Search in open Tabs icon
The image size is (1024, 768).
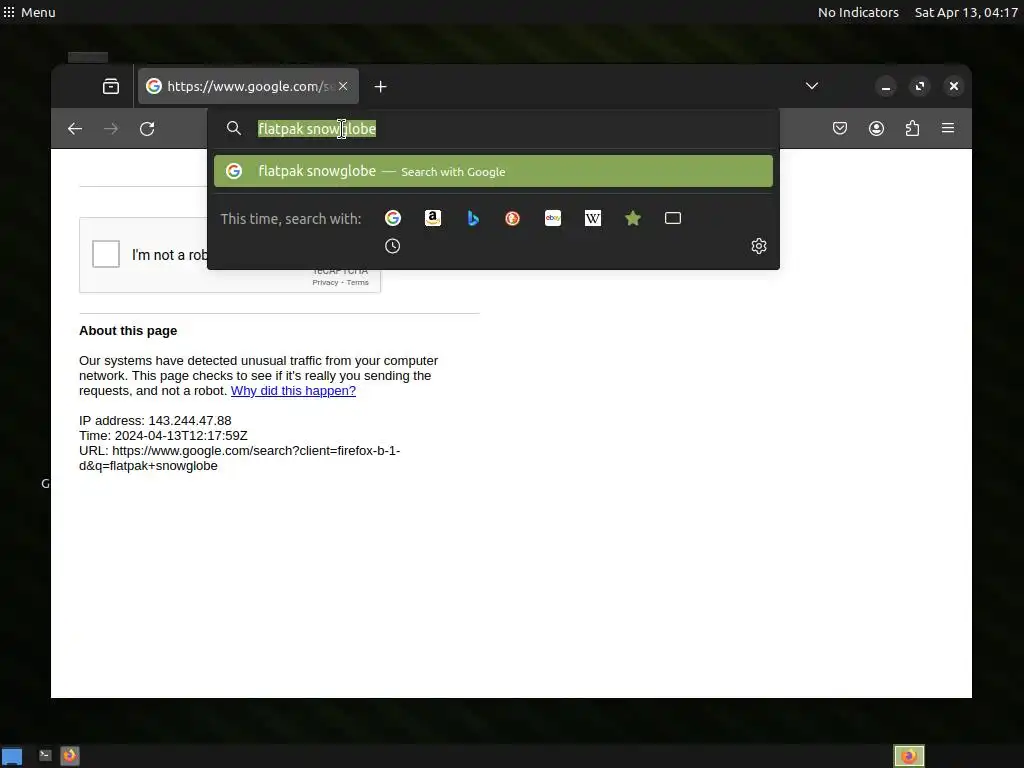[x=673, y=218]
